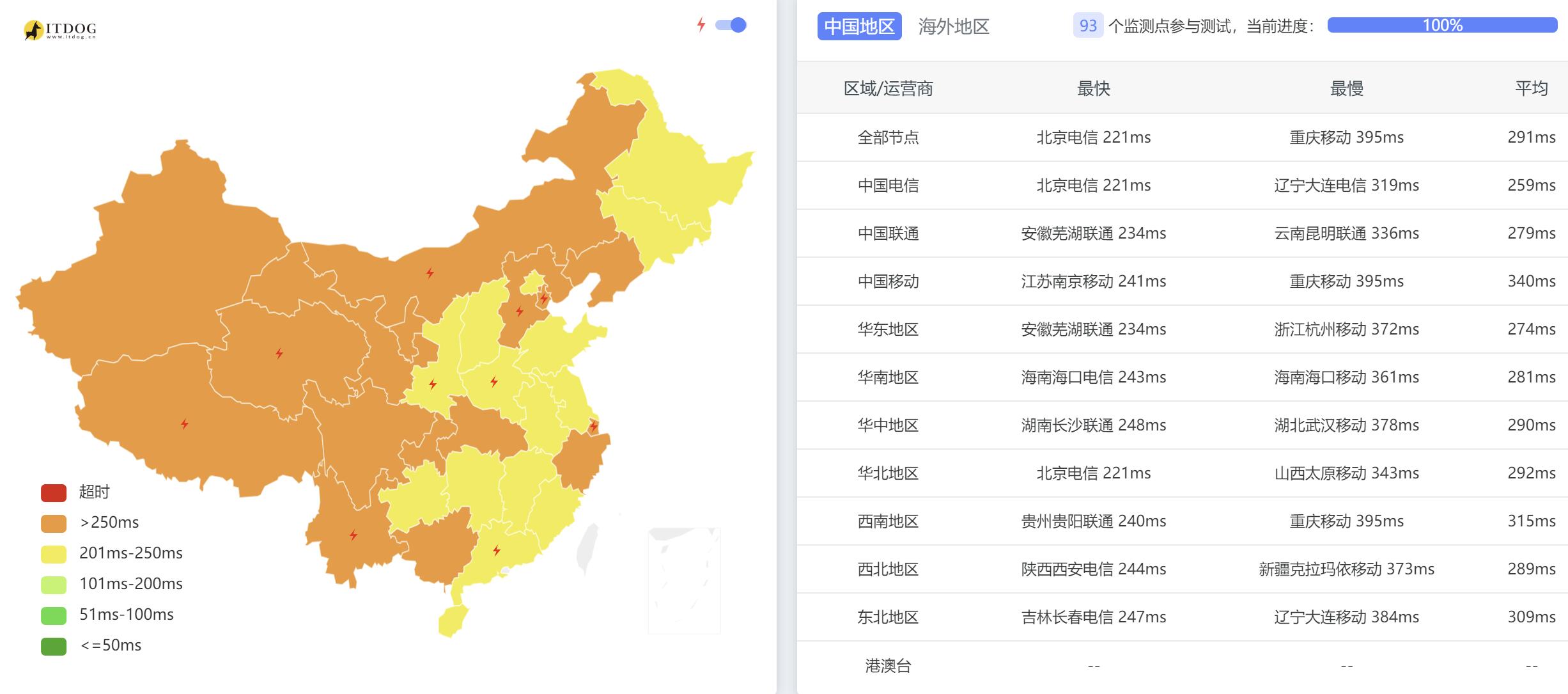Select the 东北地区 row label
This screenshot has height=694, width=1568.
click(889, 617)
